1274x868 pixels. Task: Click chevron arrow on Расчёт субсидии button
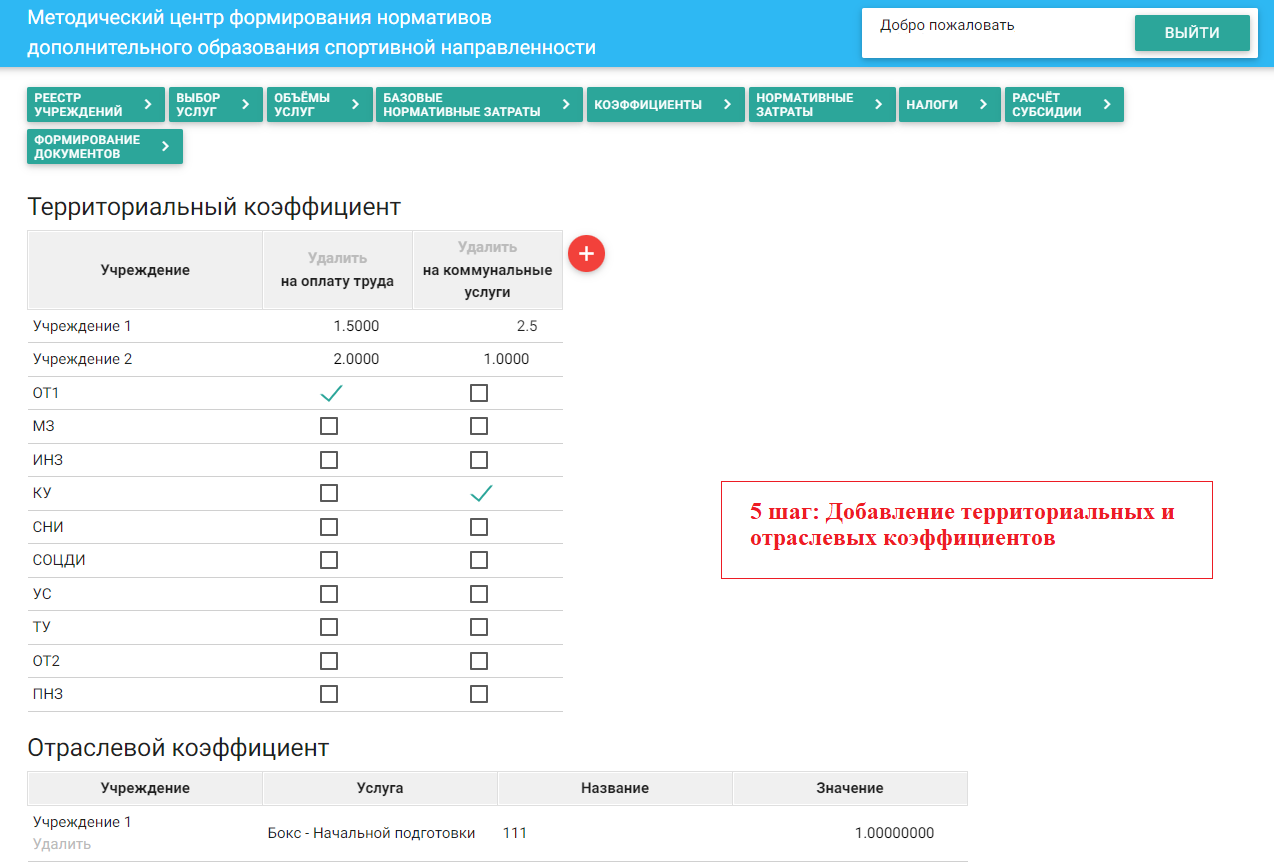(1106, 105)
